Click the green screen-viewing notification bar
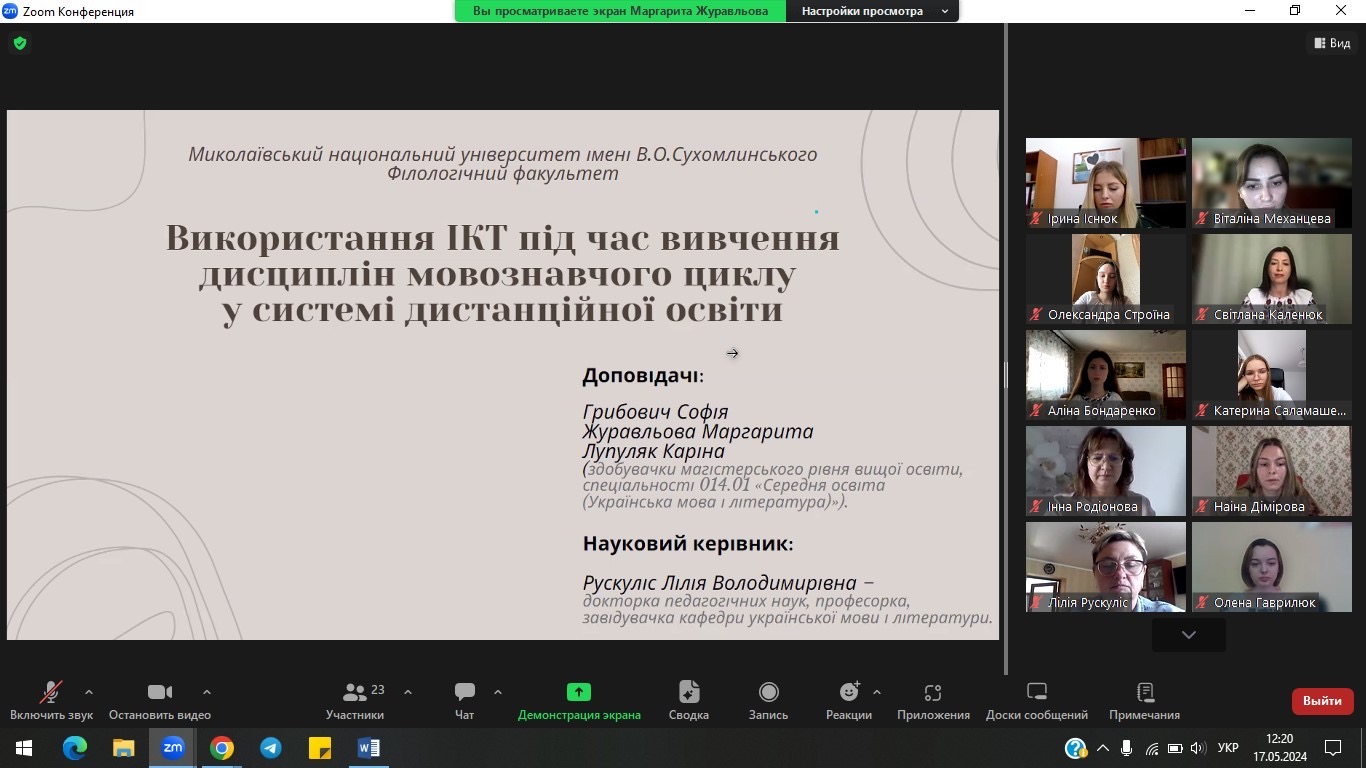The width and height of the screenshot is (1366, 768). pos(620,11)
